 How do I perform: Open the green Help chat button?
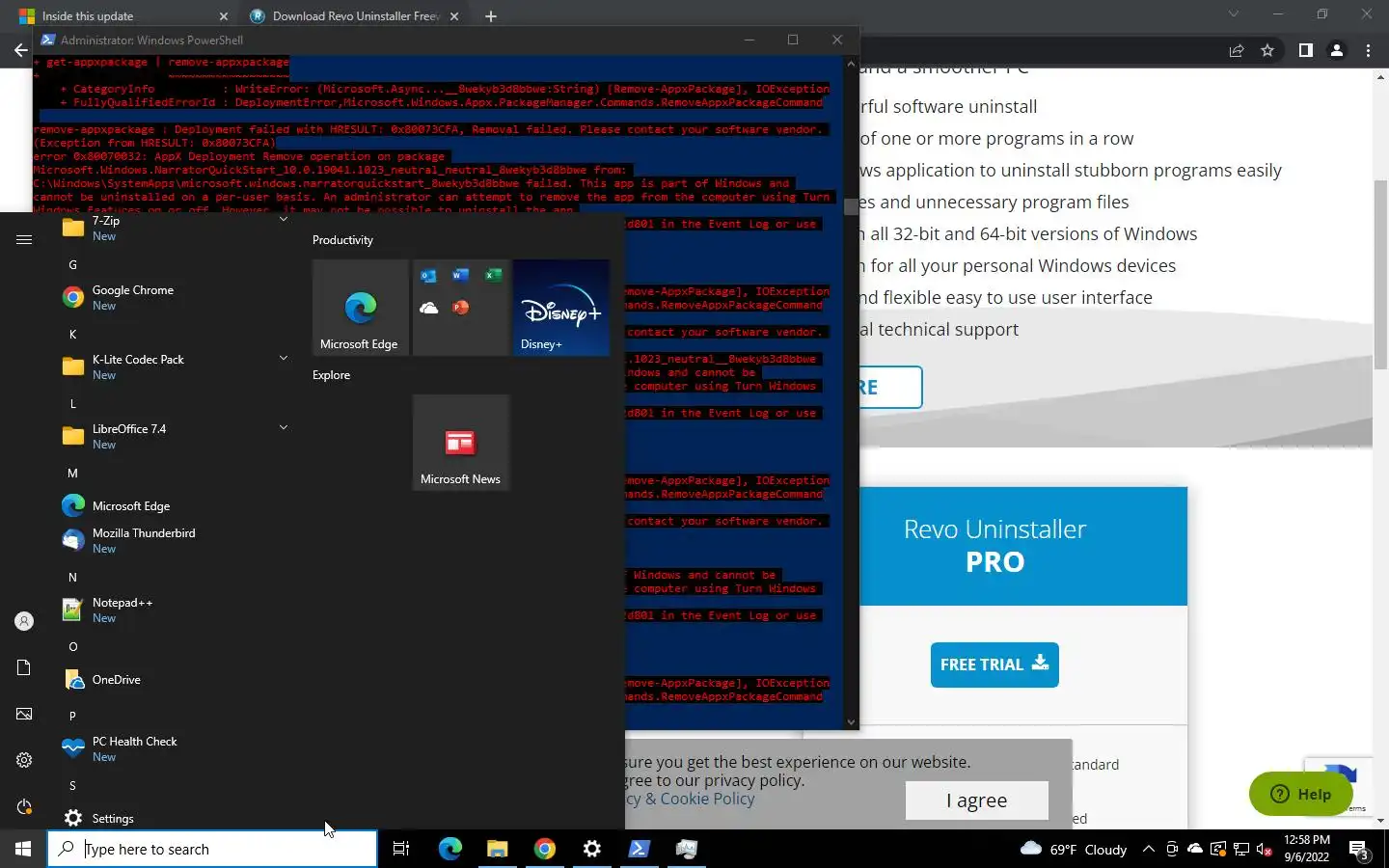coord(1300,794)
